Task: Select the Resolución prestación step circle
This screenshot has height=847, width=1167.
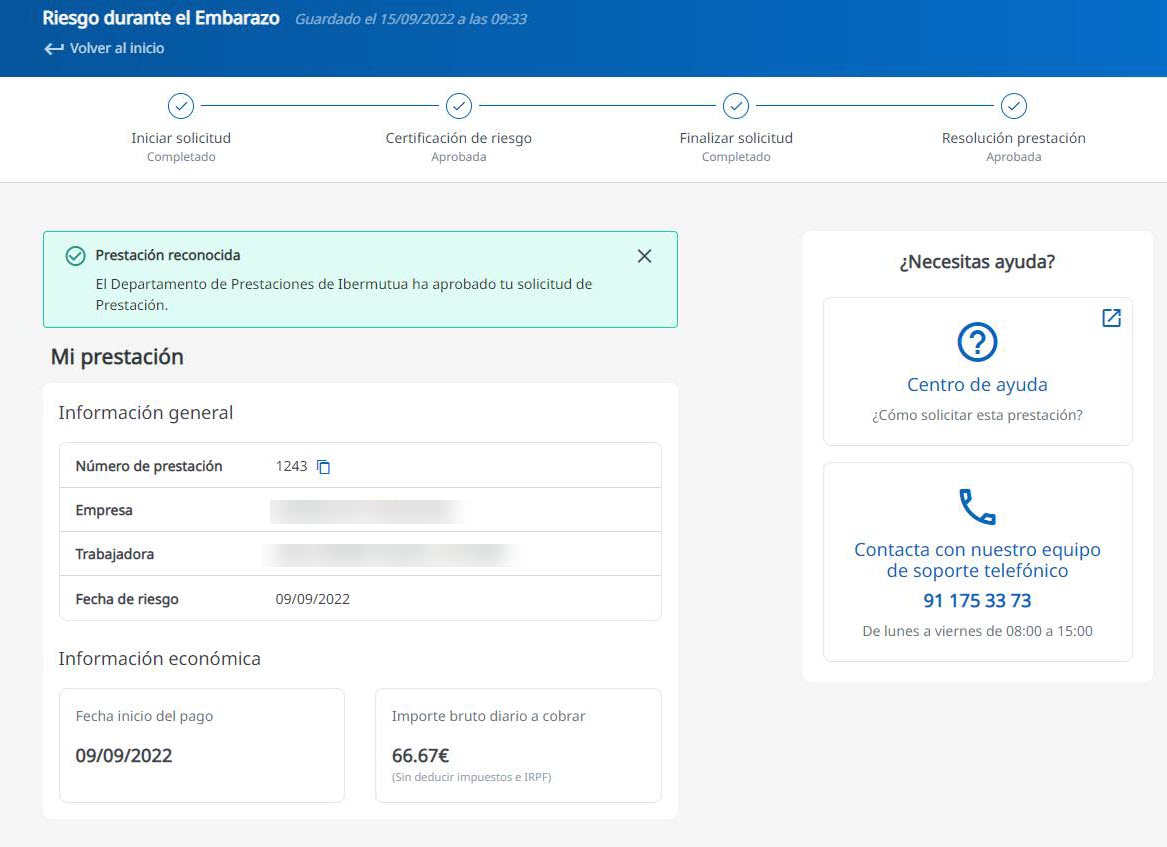Action: coord(1014,106)
